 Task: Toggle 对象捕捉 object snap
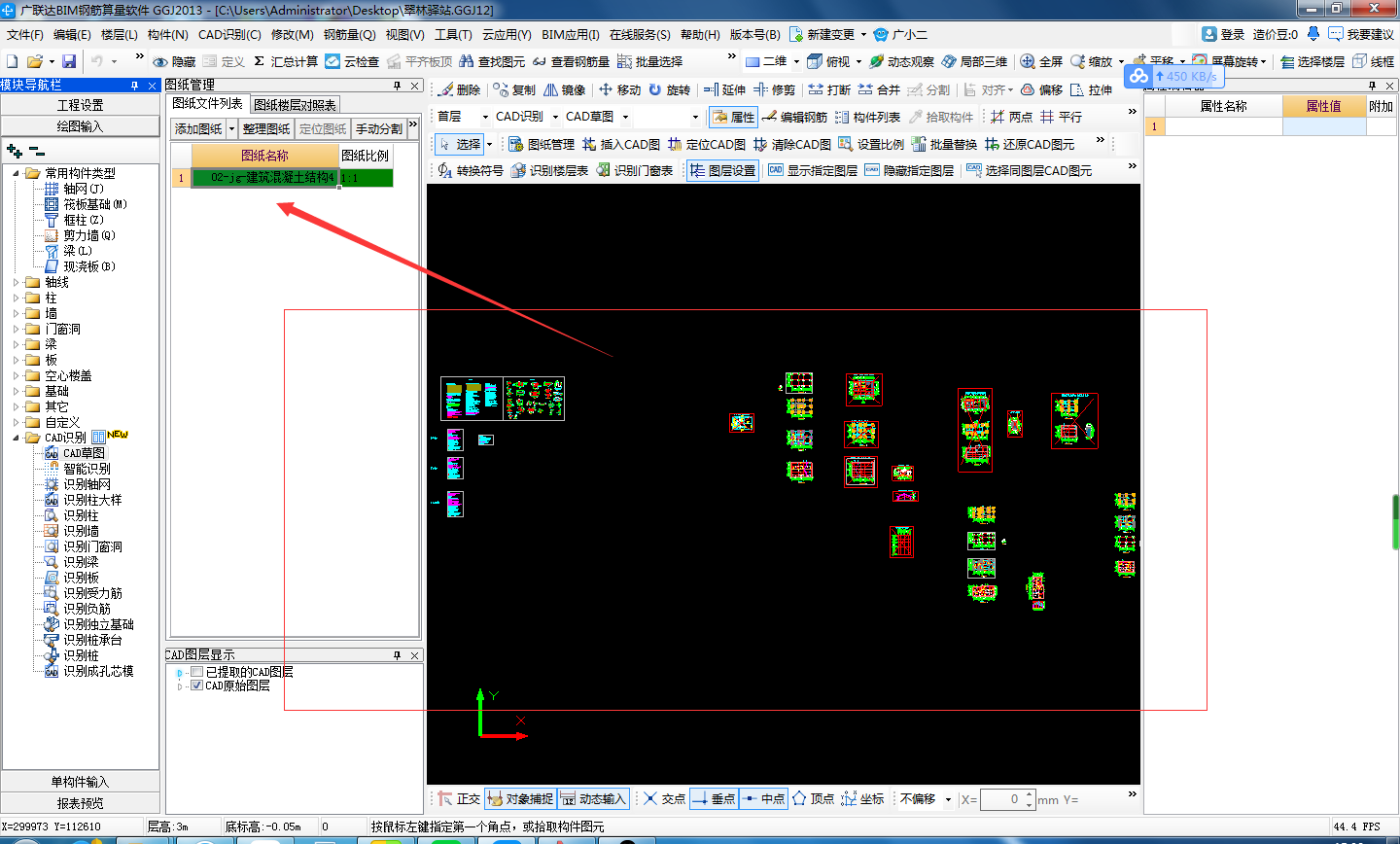point(520,798)
